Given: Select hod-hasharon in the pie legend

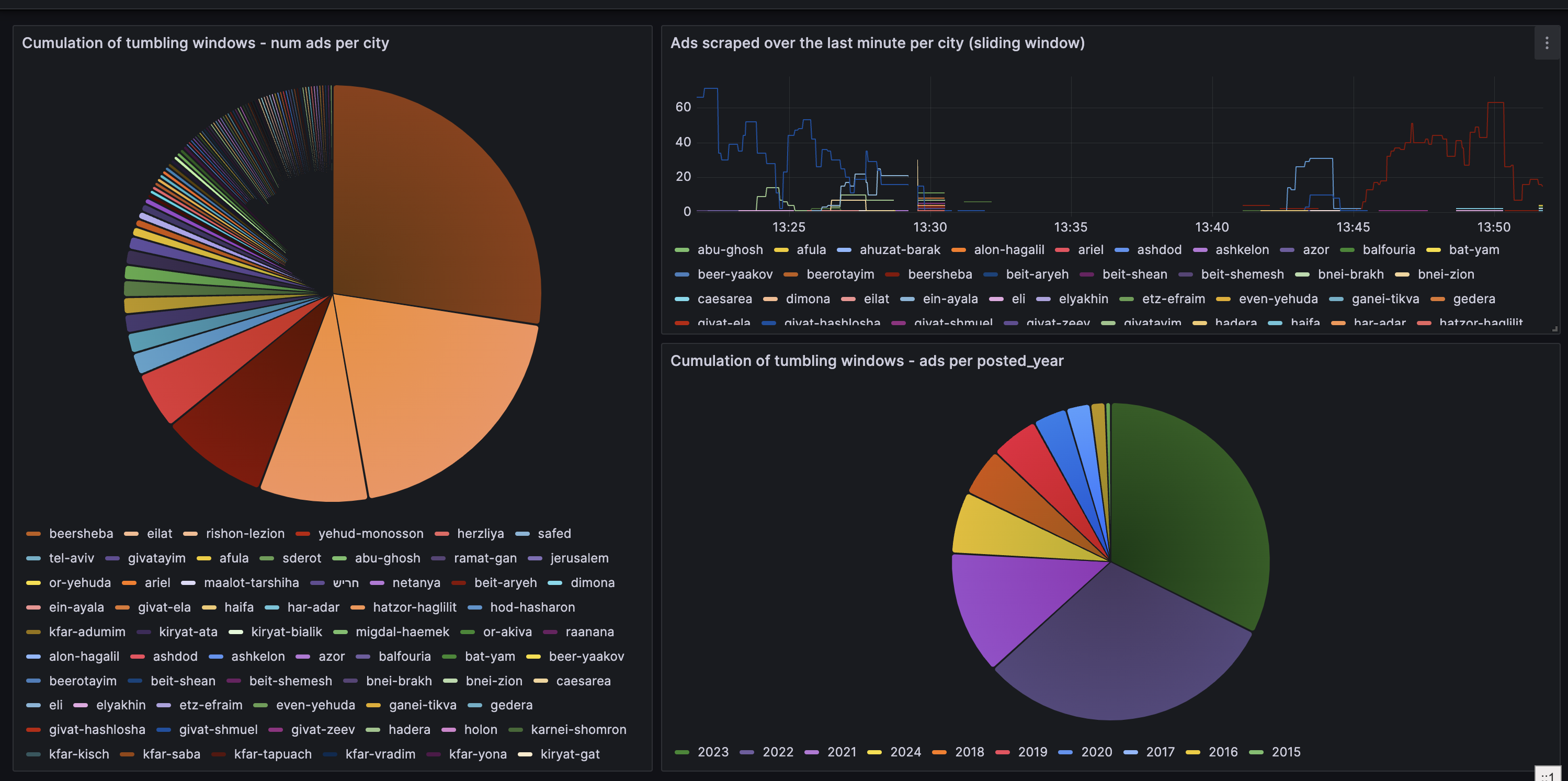Looking at the screenshot, I should pos(532,607).
